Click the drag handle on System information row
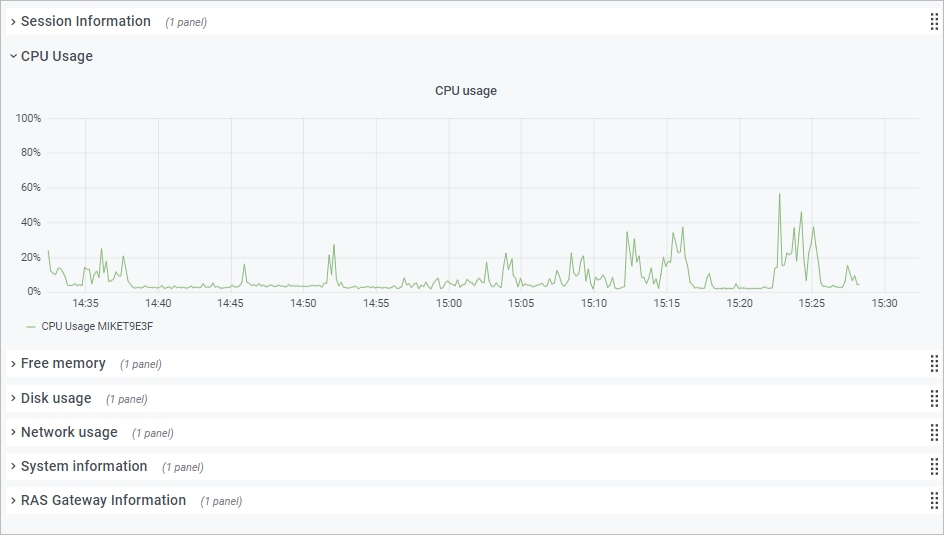Image resolution: width=944 pixels, height=535 pixels. 935,467
